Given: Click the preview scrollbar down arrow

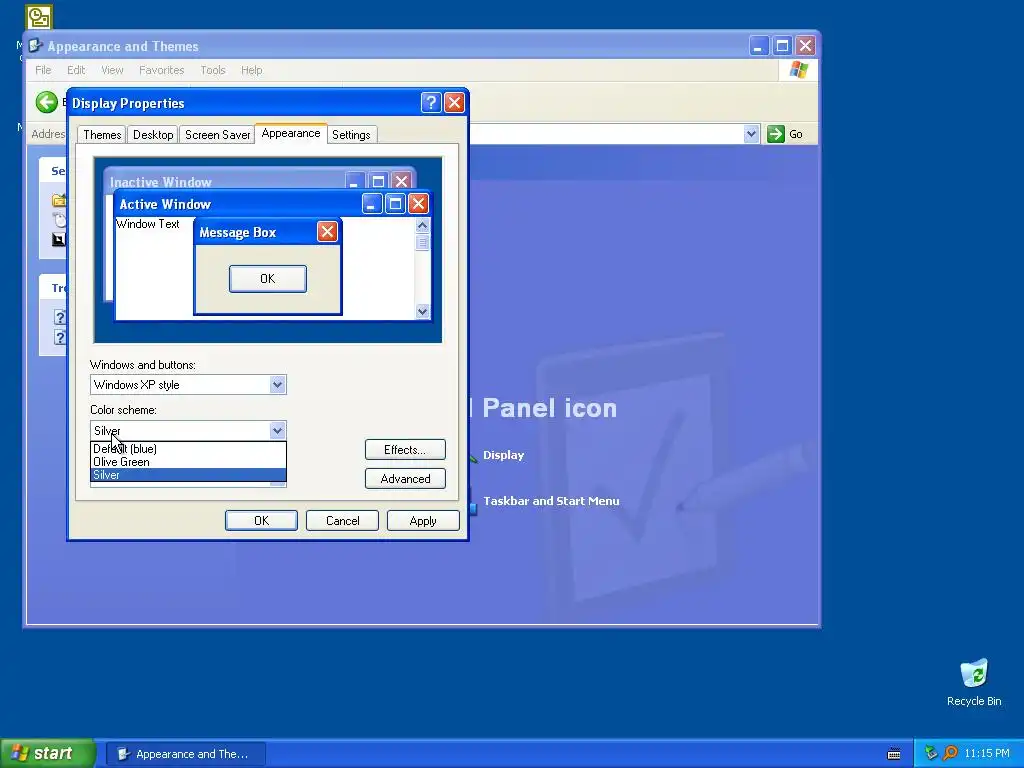Looking at the screenshot, I should [x=423, y=311].
